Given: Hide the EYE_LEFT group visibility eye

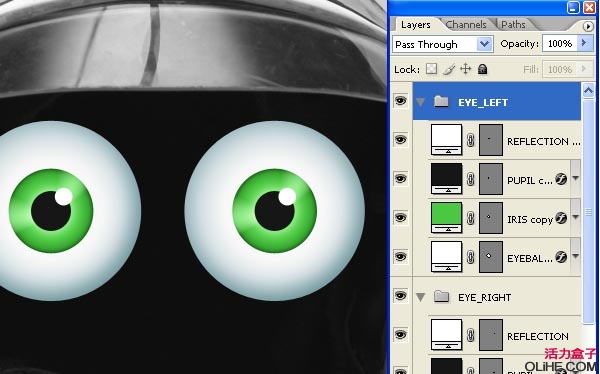Looking at the screenshot, I should (x=401, y=101).
